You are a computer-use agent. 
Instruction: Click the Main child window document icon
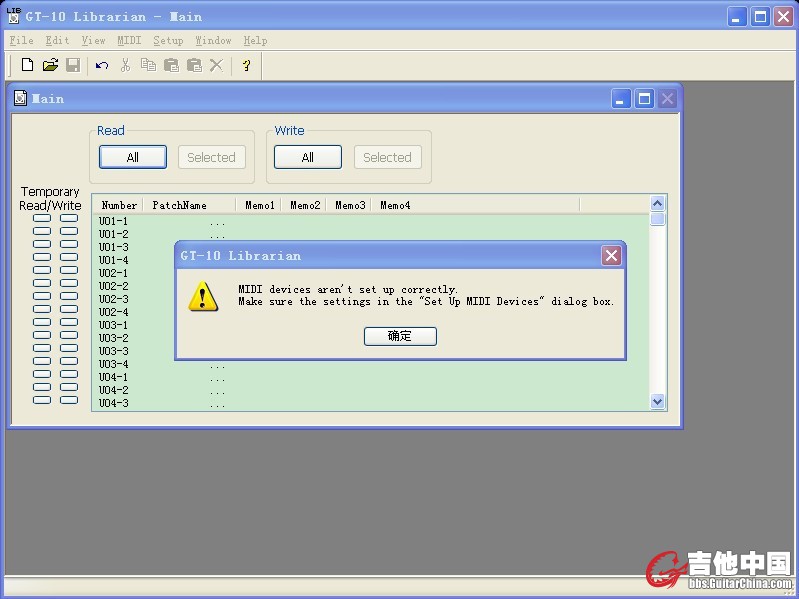click(x=20, y=98)
